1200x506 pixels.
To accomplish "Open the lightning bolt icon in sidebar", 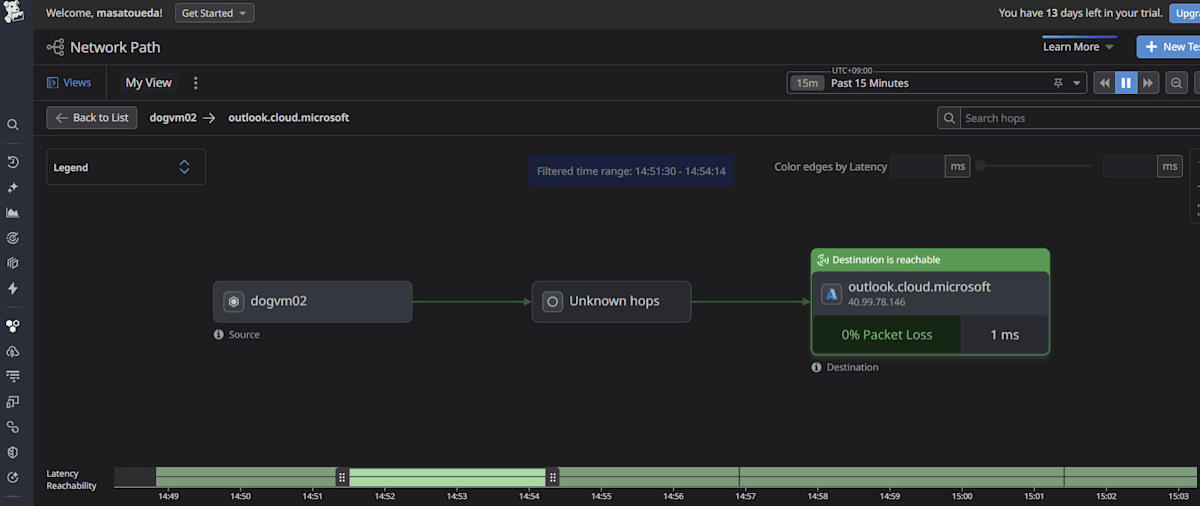I will point(13,288).
